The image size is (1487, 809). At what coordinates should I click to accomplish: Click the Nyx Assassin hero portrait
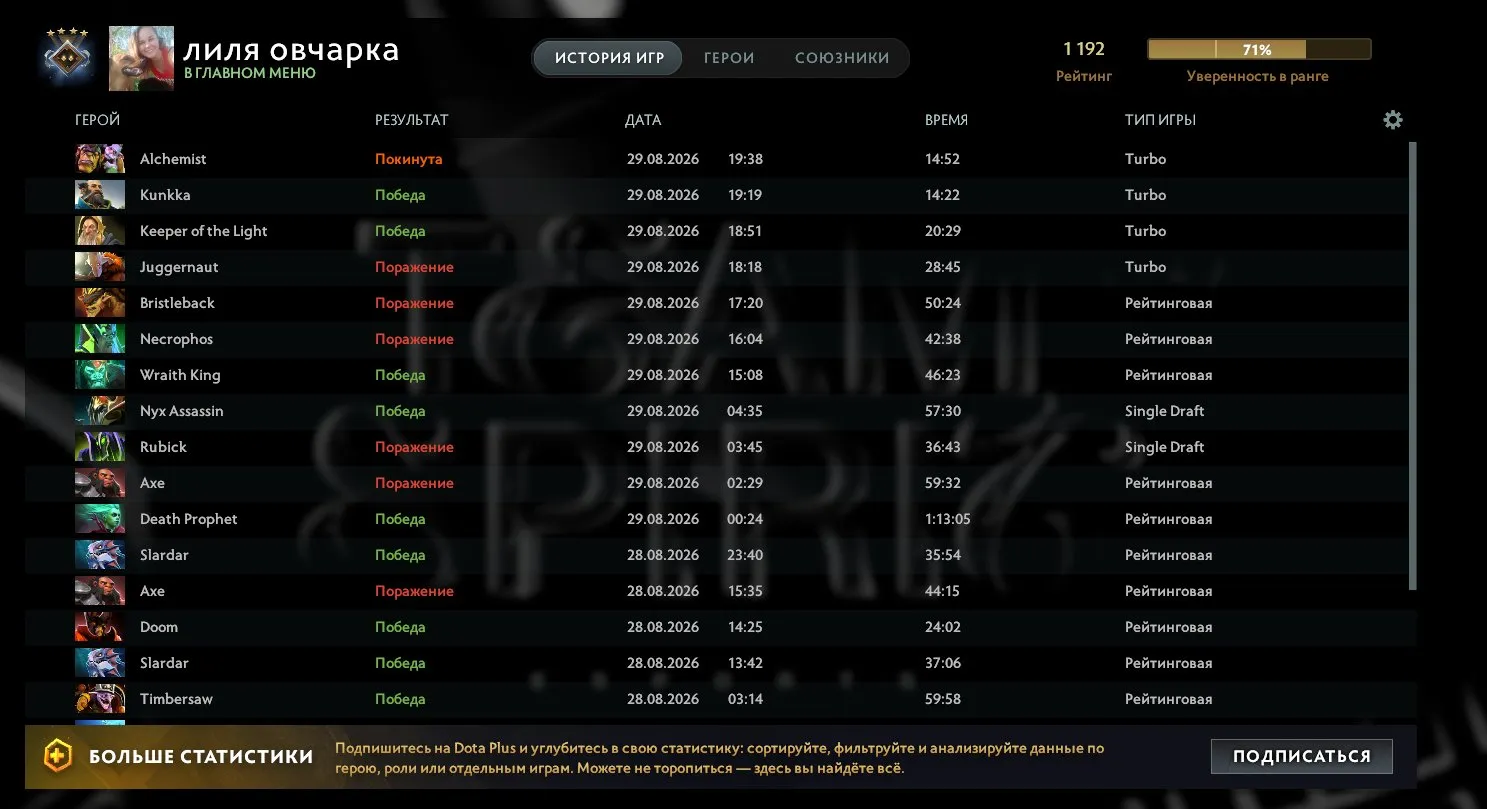100,411
